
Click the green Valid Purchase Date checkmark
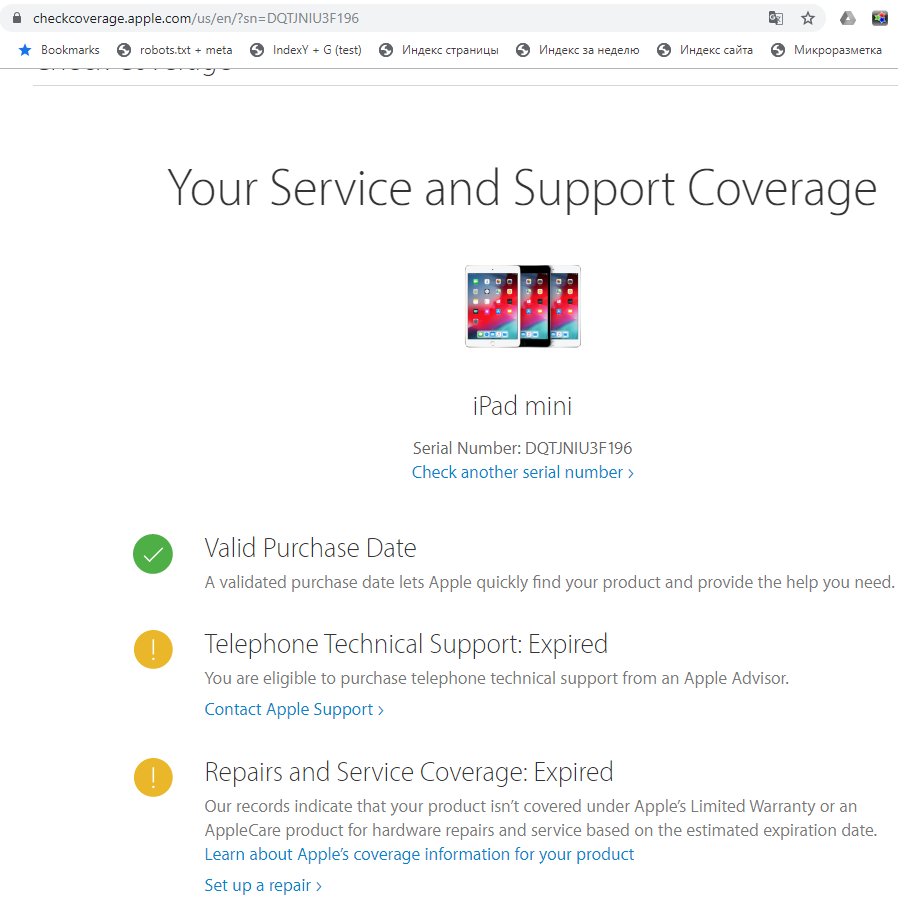(153, 554)
